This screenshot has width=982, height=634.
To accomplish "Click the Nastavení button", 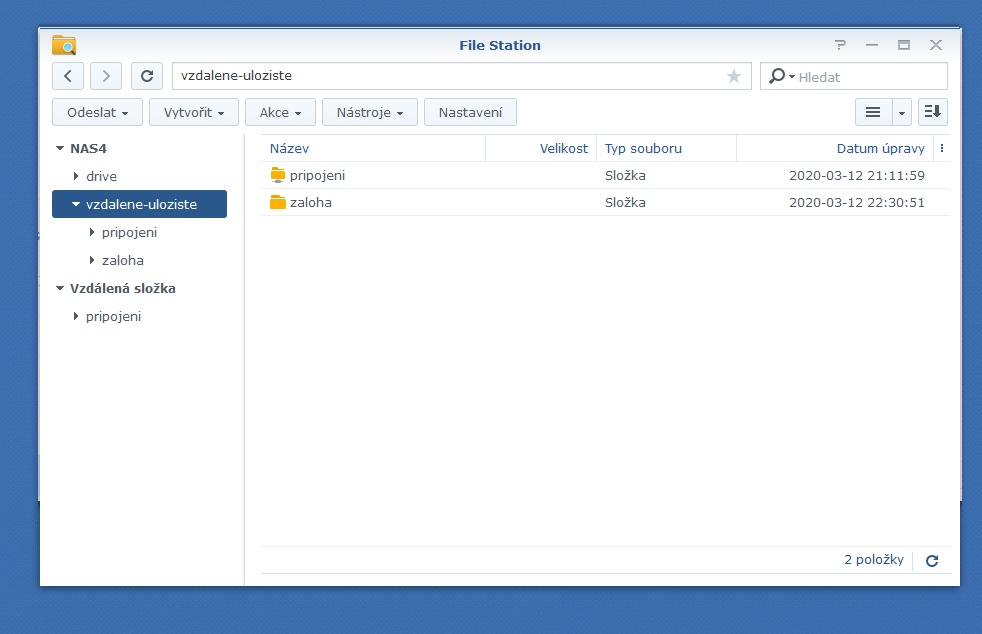I will 470,112.
